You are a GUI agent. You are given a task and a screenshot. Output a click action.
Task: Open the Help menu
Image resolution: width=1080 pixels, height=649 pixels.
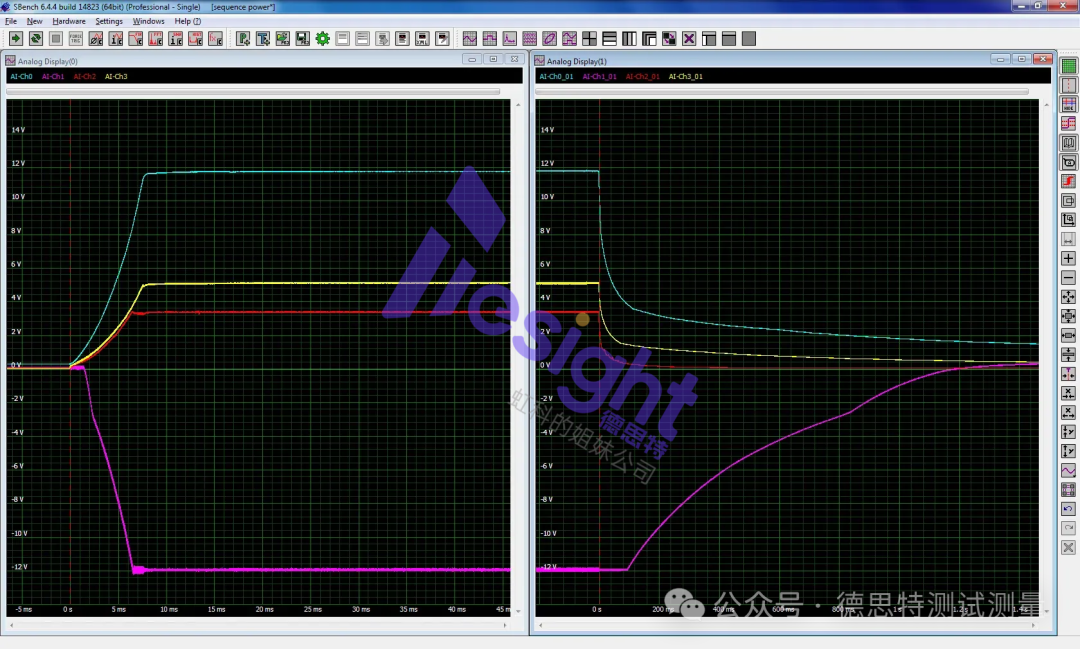(x=187, y=21)
